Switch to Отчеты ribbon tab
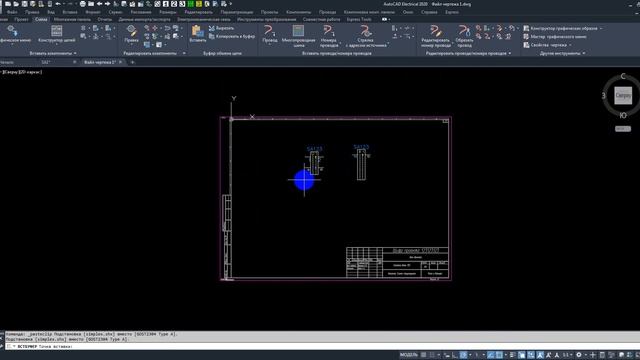640x360 pixels. [104, 19]
